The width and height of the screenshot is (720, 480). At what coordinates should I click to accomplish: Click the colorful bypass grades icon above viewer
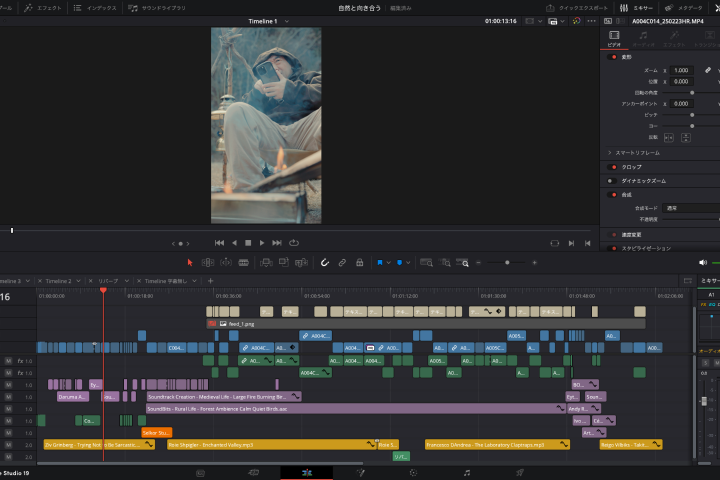tap(577, 21)
